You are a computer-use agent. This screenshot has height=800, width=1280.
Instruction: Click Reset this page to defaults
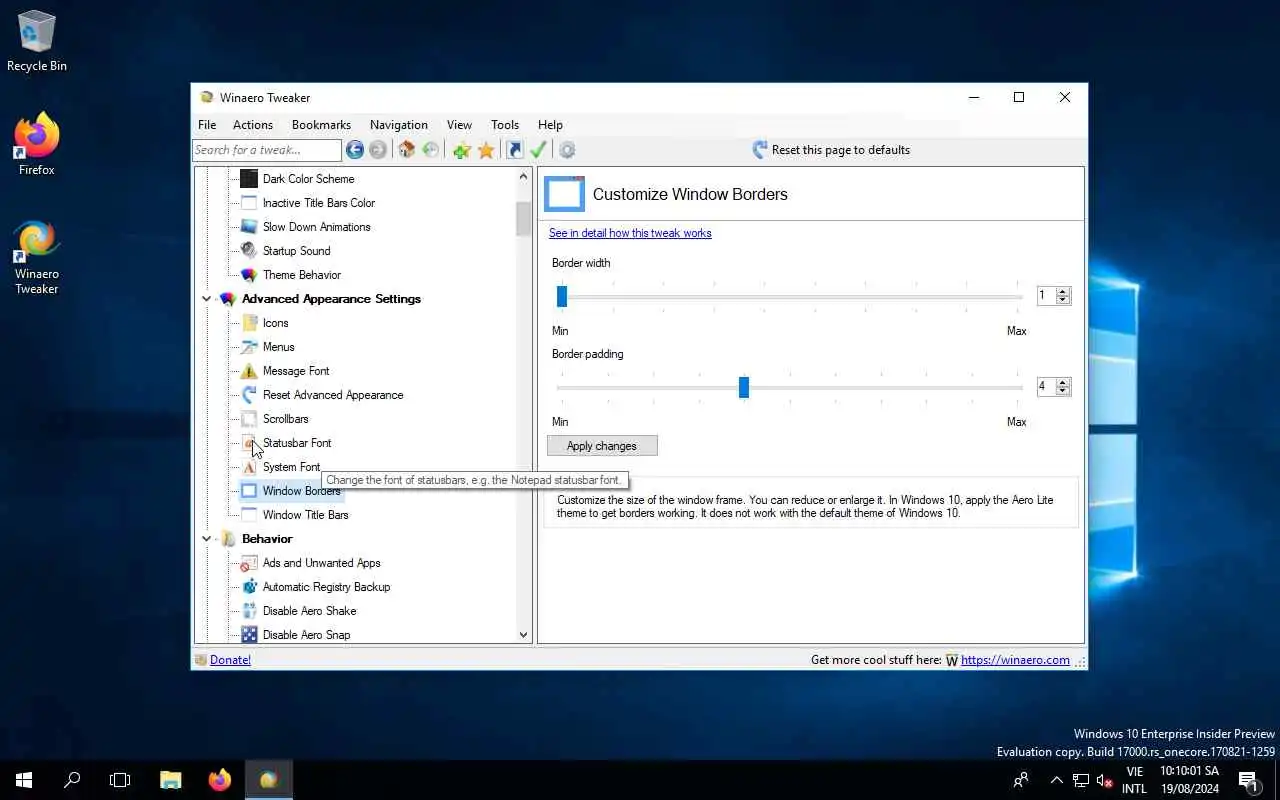(831, 150)
